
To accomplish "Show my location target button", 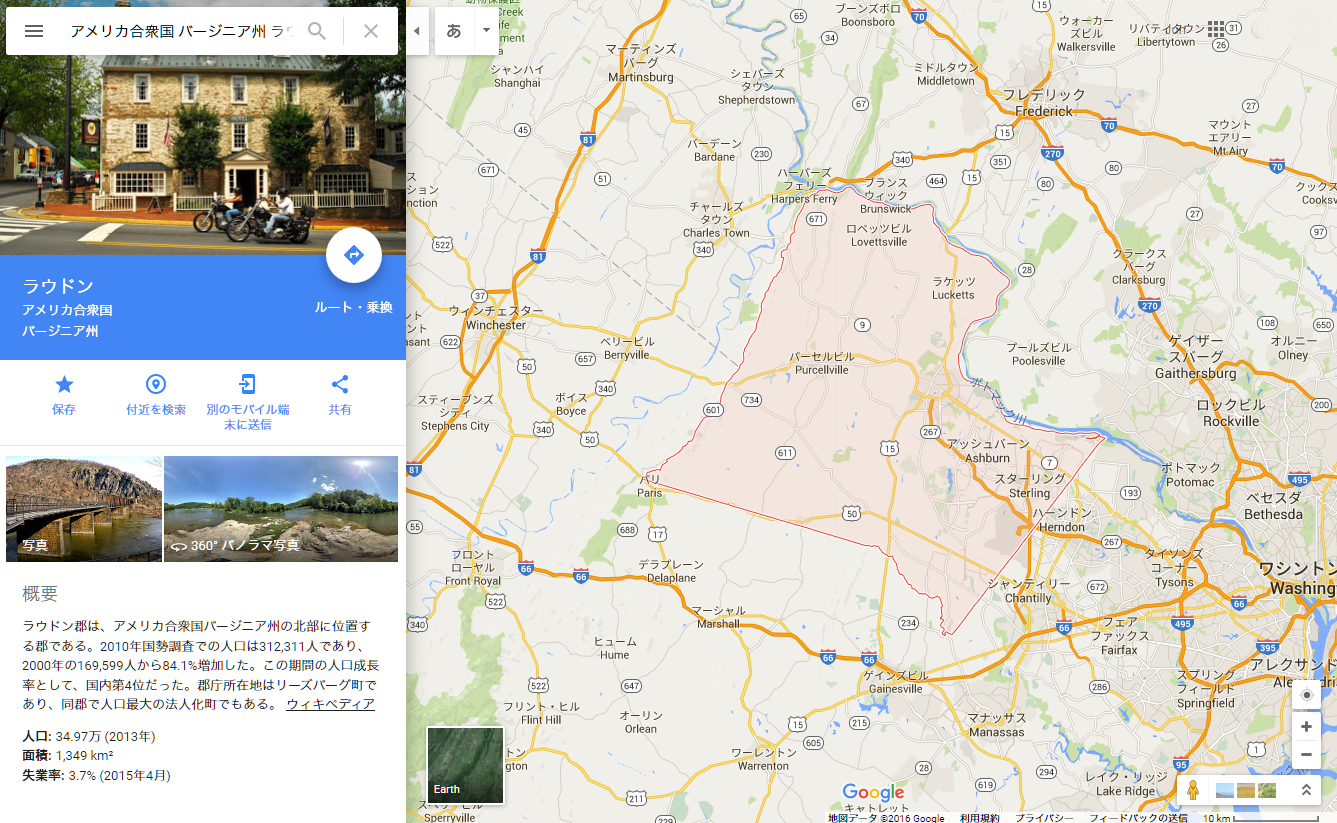I will 1306,695.
